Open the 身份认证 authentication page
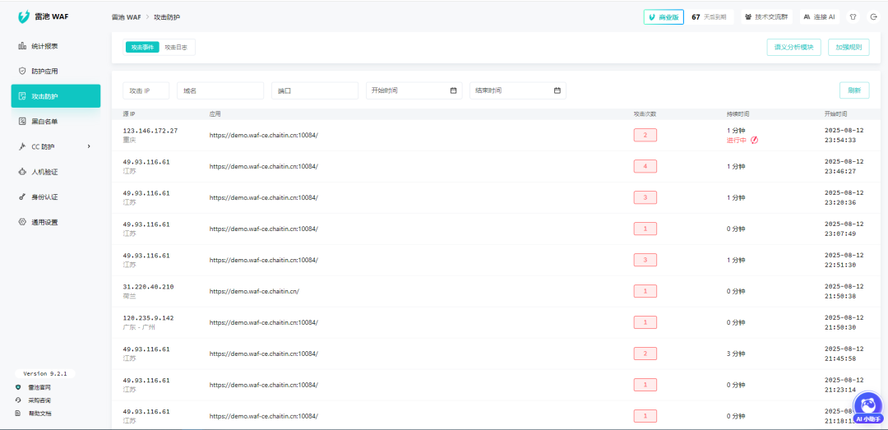 click(44, 197)
